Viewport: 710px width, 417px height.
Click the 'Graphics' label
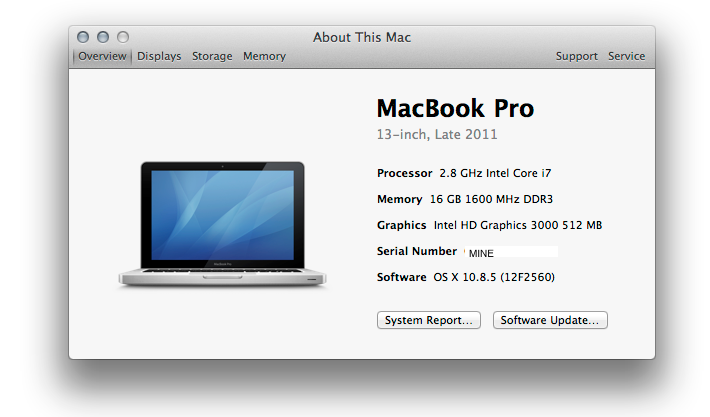[x=402, y=225]
